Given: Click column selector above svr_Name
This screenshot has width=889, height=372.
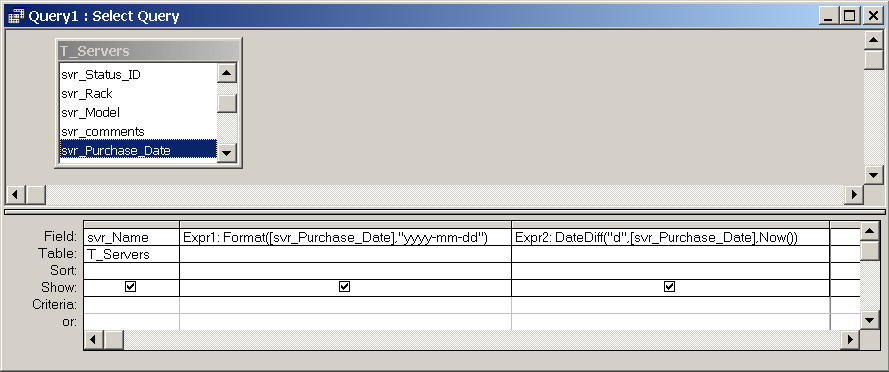Looking at the screenshot, I should point(132,225).
